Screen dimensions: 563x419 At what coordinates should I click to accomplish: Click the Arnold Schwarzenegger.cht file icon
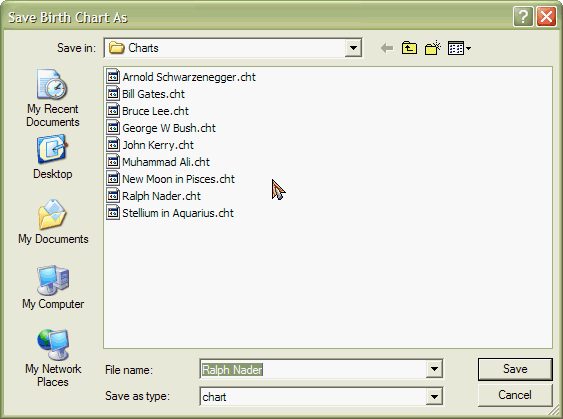tap(113, 76)
